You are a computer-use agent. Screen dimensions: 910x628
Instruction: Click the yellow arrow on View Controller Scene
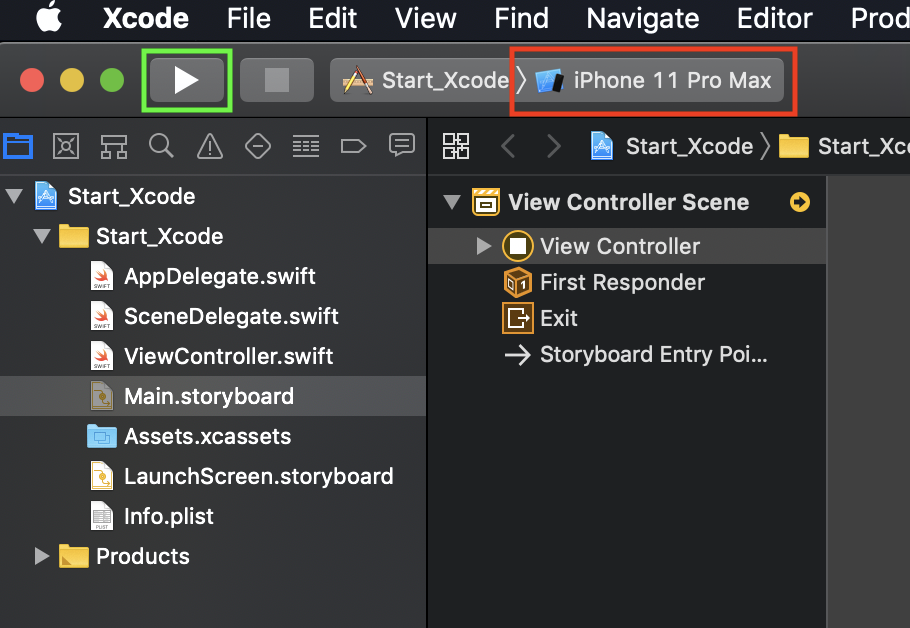800,202
